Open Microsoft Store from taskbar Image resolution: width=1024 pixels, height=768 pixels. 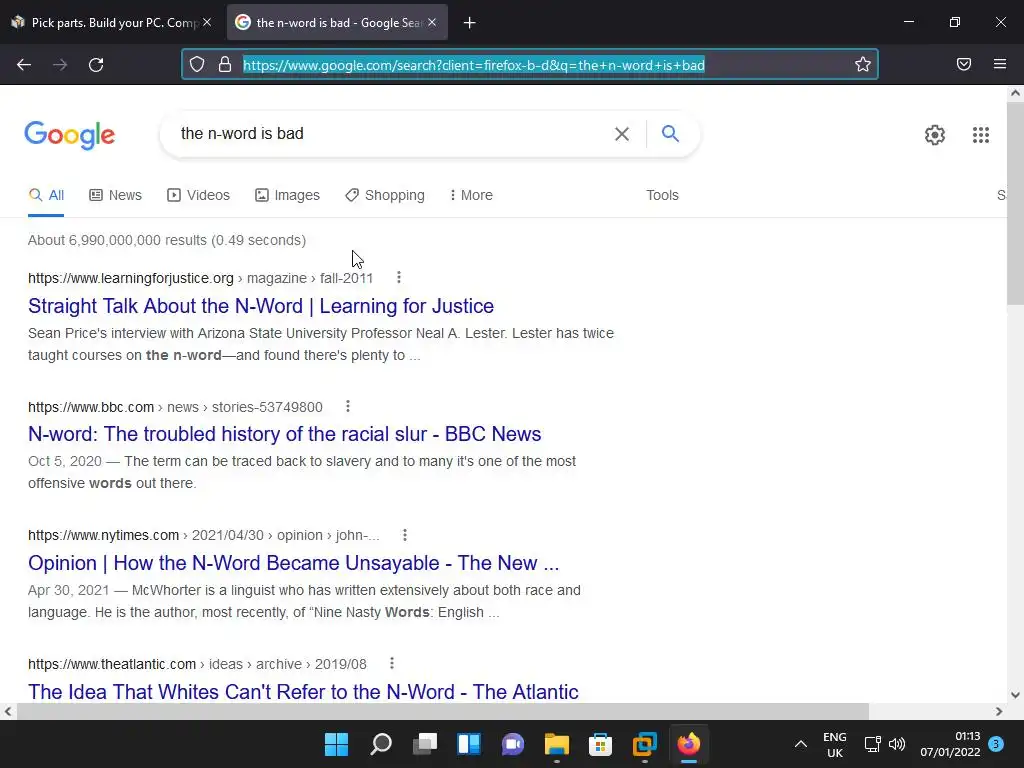[x=600, y=744]
